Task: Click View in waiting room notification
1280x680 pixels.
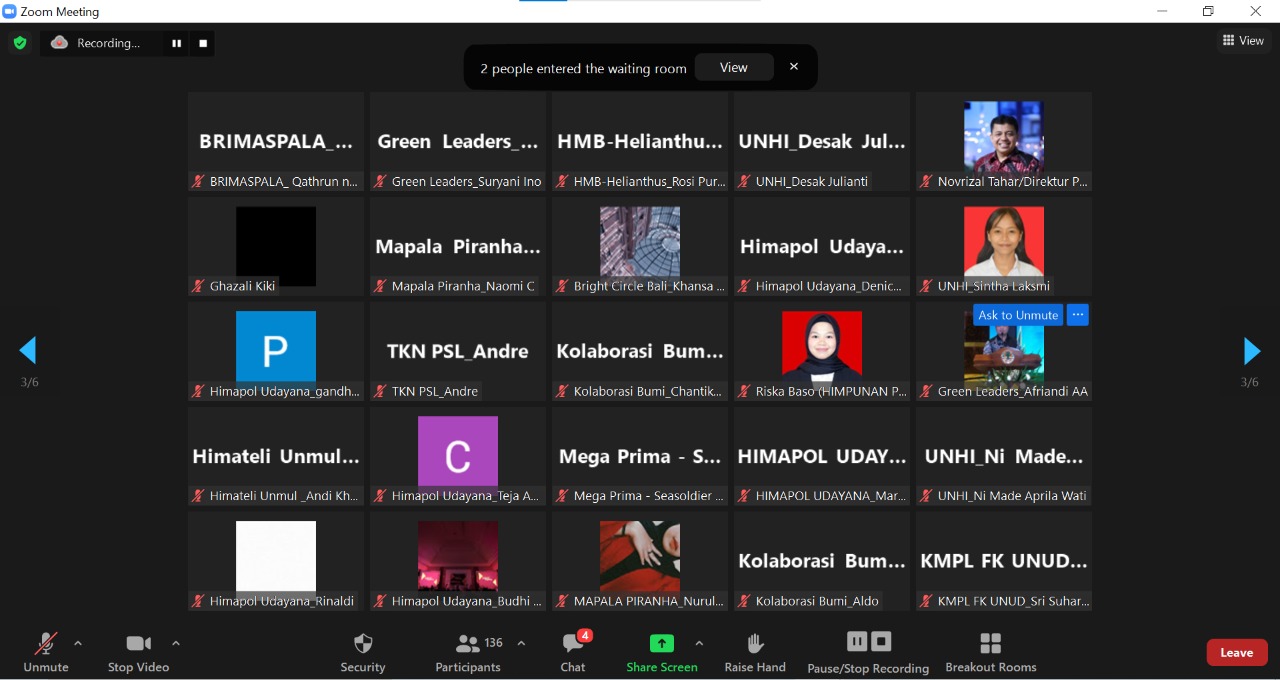Action: pyautogui.click(x=734, y=67)
